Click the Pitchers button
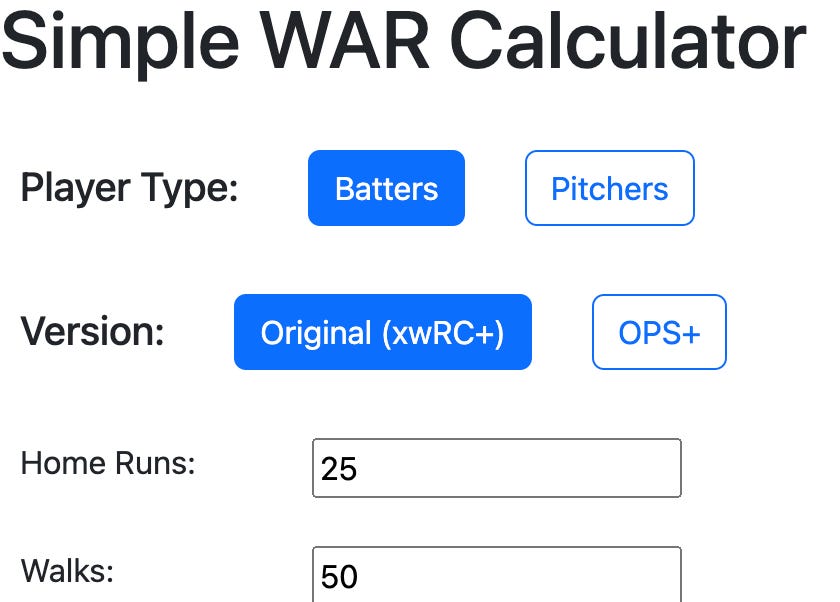This screenshot has width=840, height=602. (x=609, y=188)
